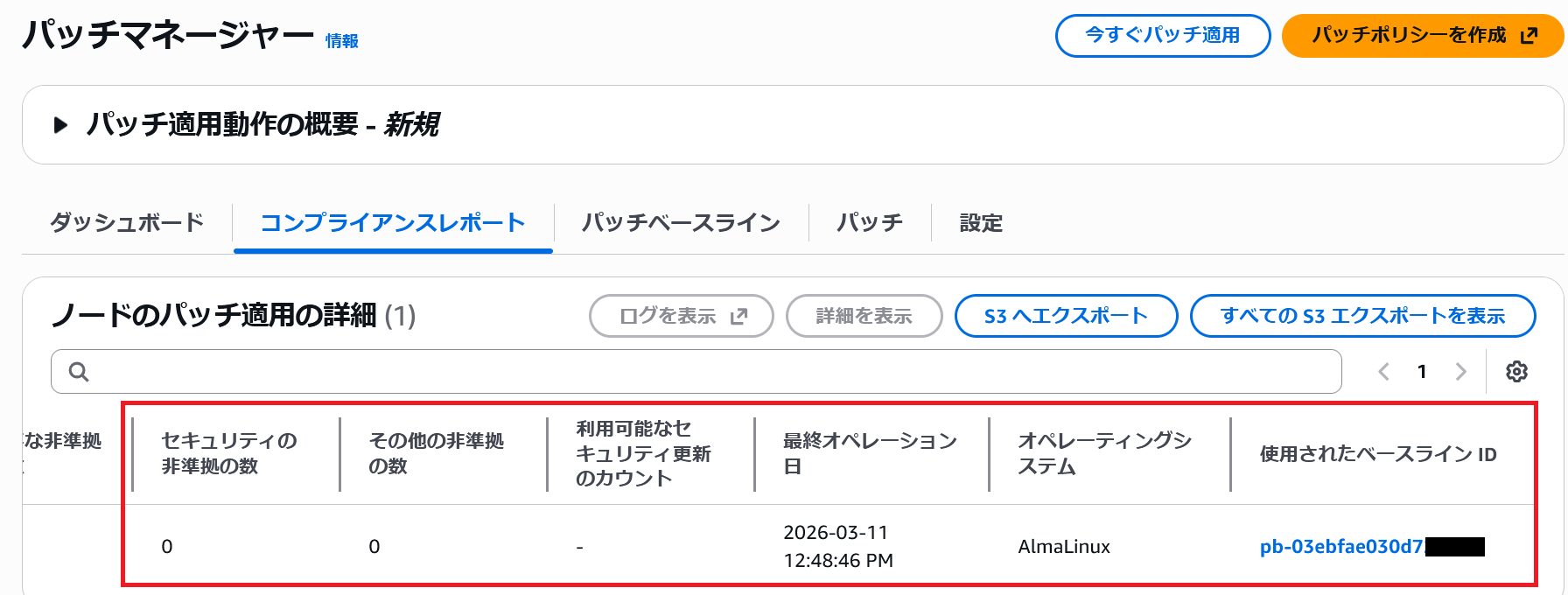Viewport: 1568px width, 595px height.
Task: Go to previous page arrow
Action: pyautogui.click(x=1383, y=372)
